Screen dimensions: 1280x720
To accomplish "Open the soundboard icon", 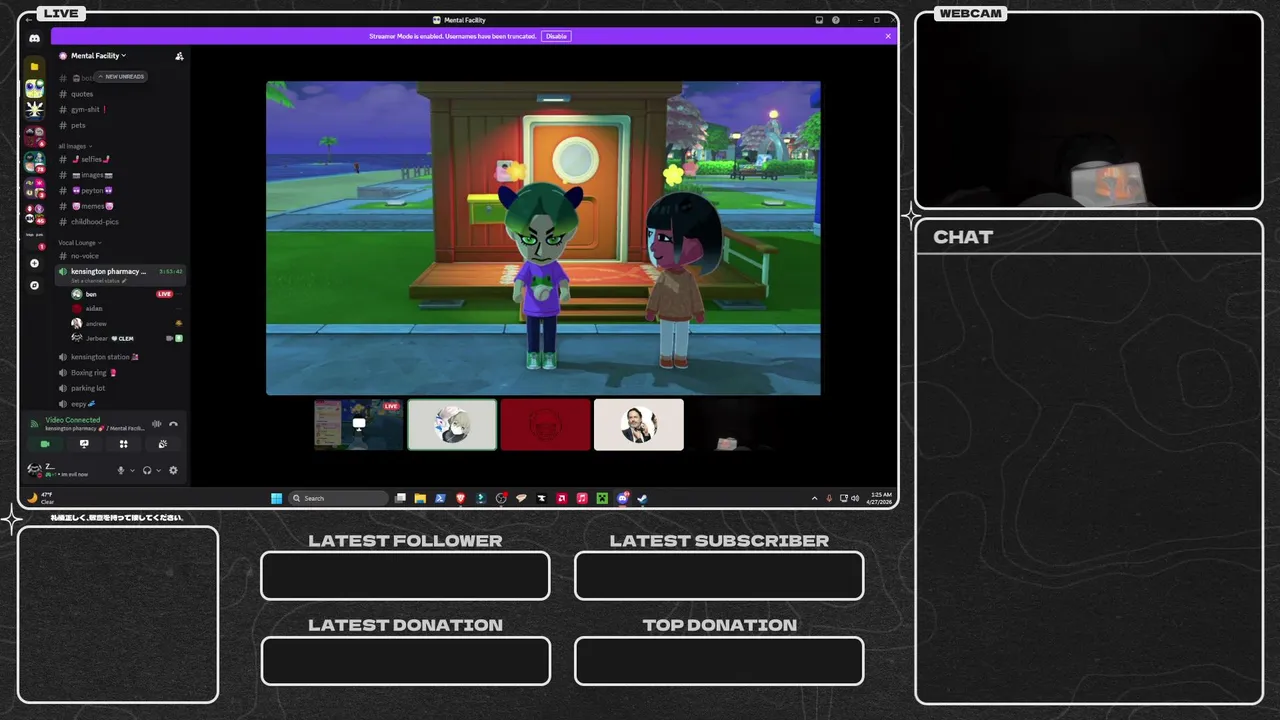I will 163,444.
